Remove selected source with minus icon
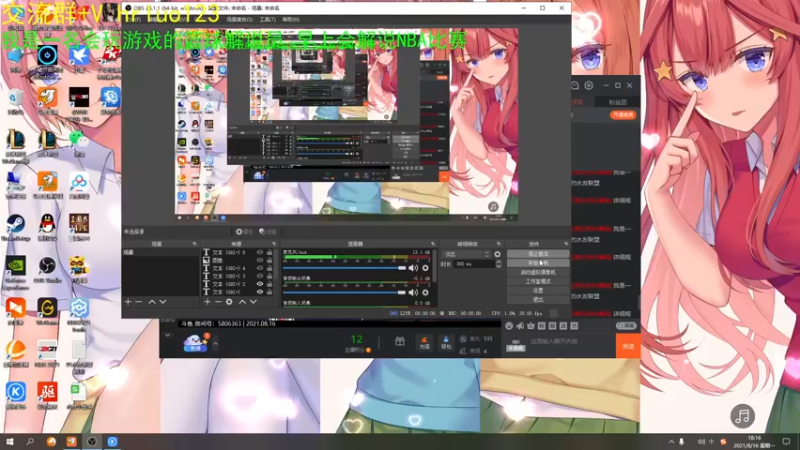This screenshot has height=450, width=800. [218, 302]
